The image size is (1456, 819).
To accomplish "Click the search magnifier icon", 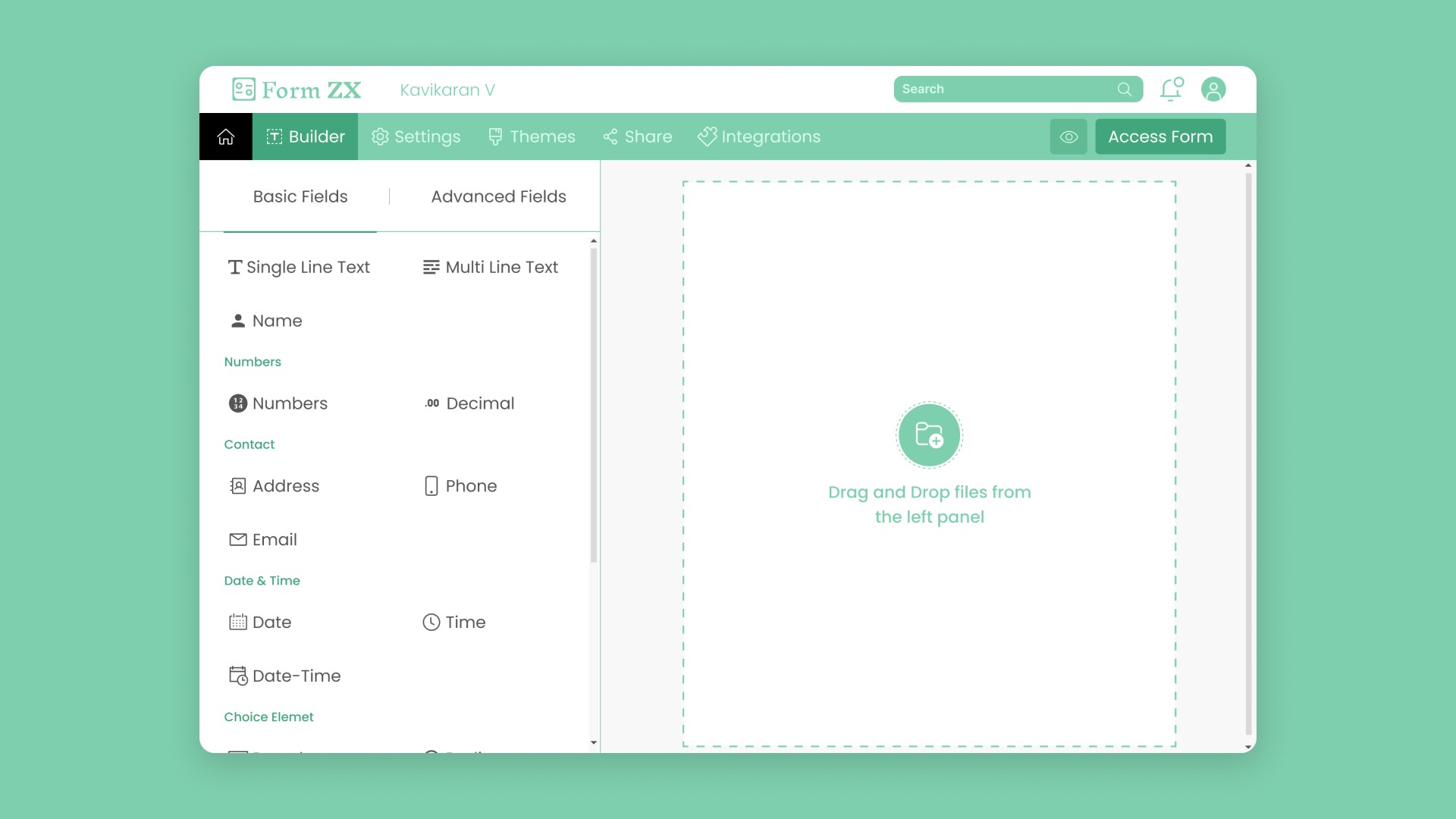I will (1124, 89).
